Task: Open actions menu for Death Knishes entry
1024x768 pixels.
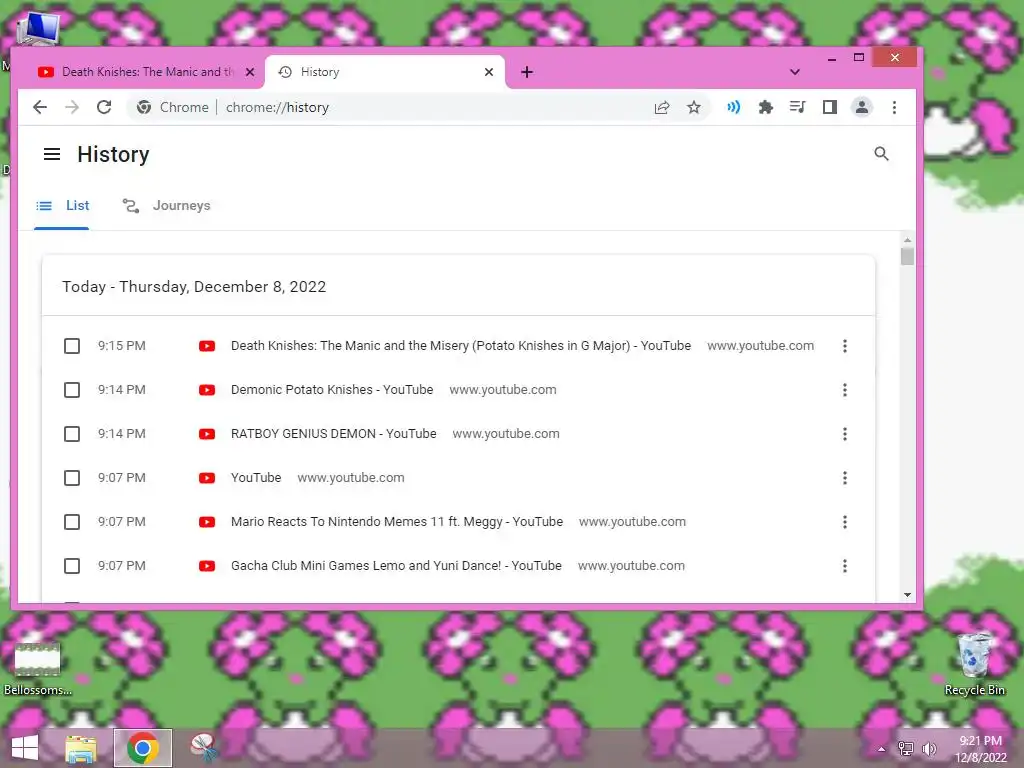Action: click(x=844, y=345)
